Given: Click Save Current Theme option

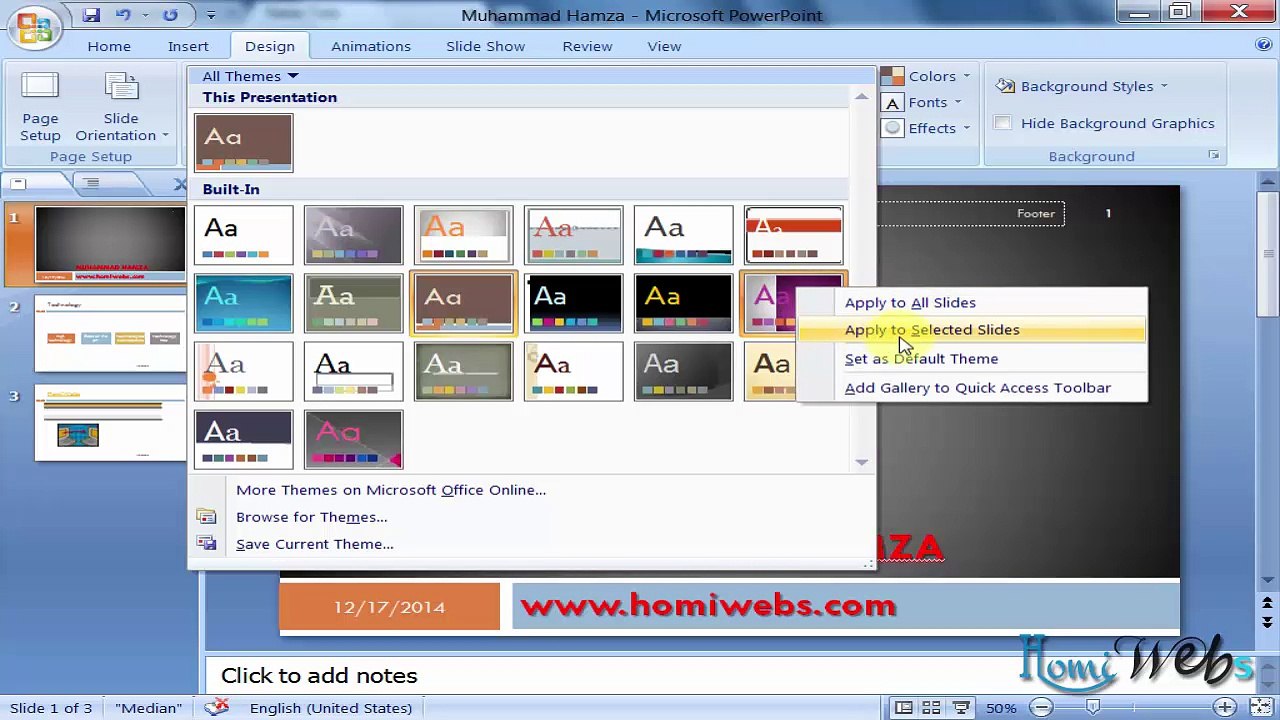Looking at the screenshot, I should tap(315, 544).
